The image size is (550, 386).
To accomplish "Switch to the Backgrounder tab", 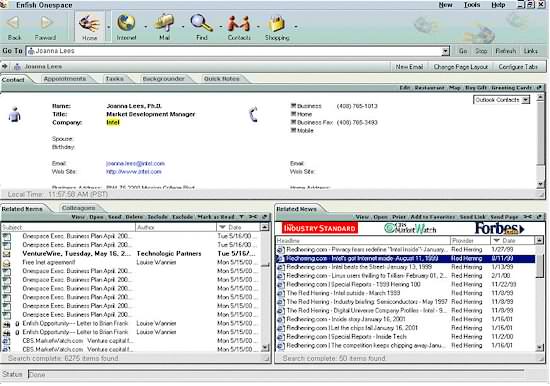I will click(x=163, y=79).
